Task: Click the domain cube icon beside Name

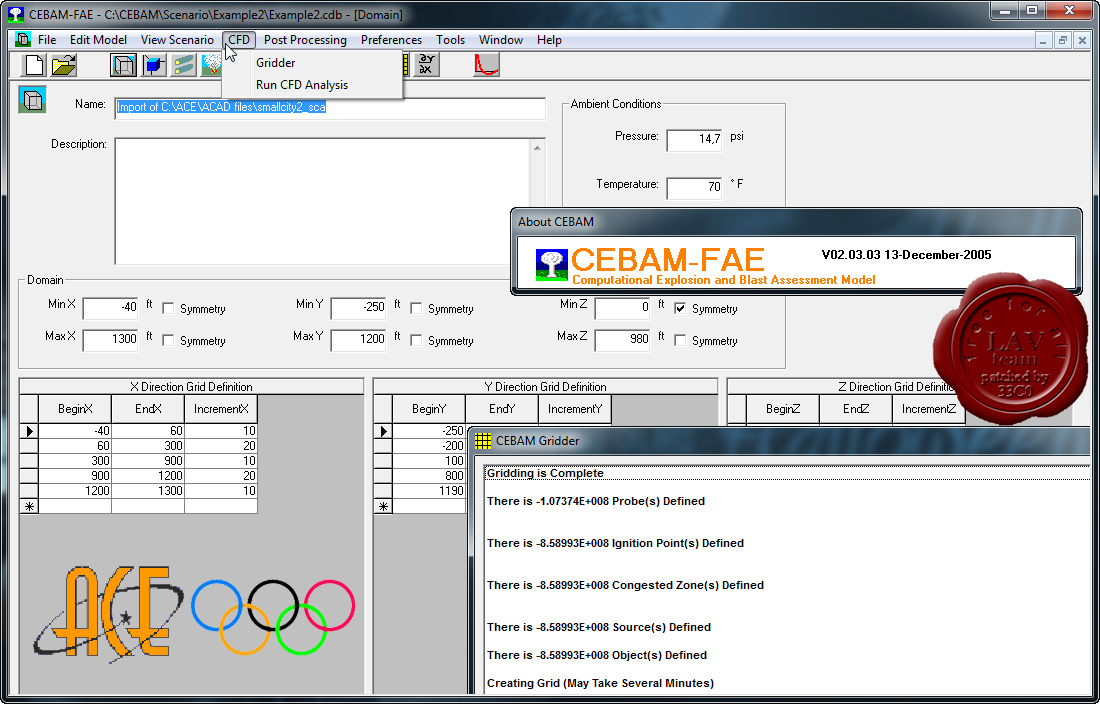Action: (x=32, y=100)
